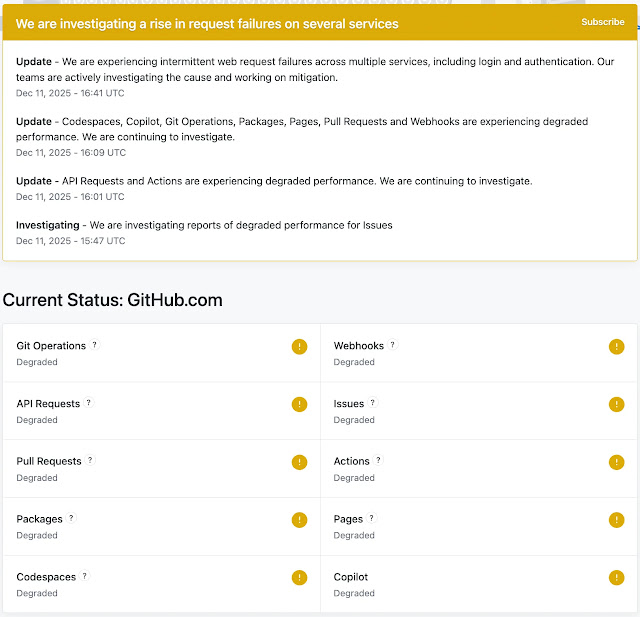Click the Webhooks degraded warning icon
The width and height of the screenshot is (640, 617).
616,347
